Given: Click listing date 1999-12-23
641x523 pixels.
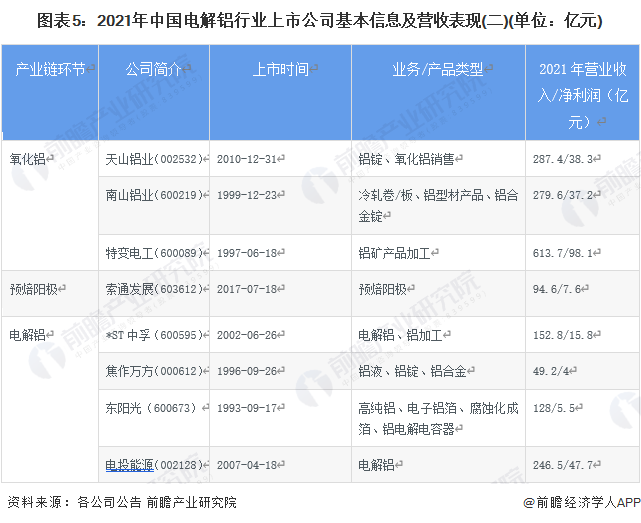Looking at the screenshot, I should click(x=247, y=195).
